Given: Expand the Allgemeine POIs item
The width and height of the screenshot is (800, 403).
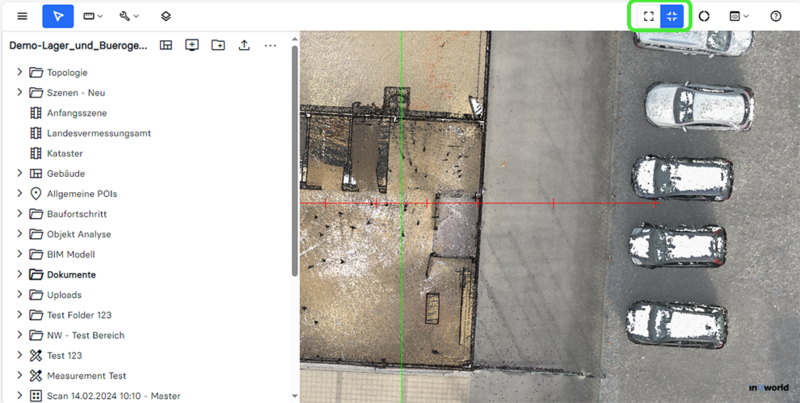Looking at the screenshot, I should click(19, 193).
